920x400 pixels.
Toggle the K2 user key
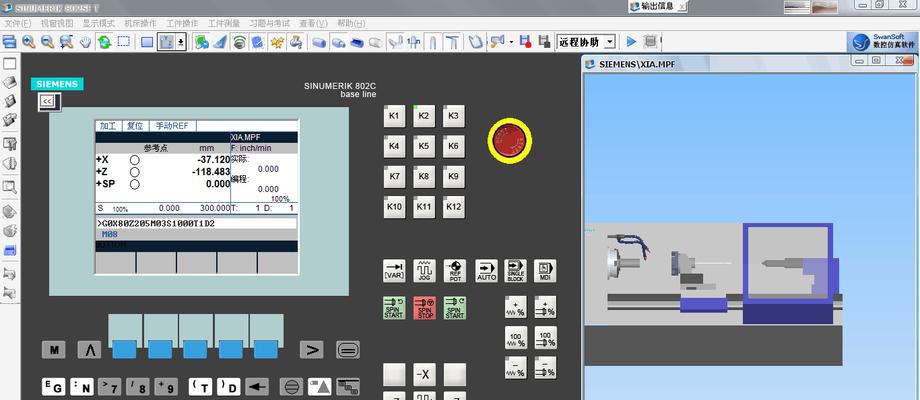click(424, 116)
